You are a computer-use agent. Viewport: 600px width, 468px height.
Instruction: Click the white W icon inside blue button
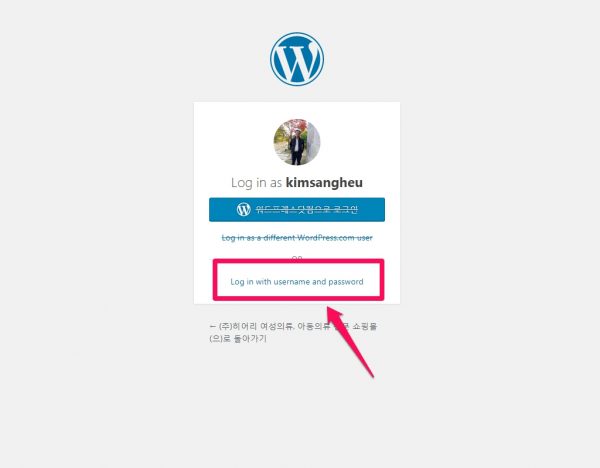tap(243, 209)
